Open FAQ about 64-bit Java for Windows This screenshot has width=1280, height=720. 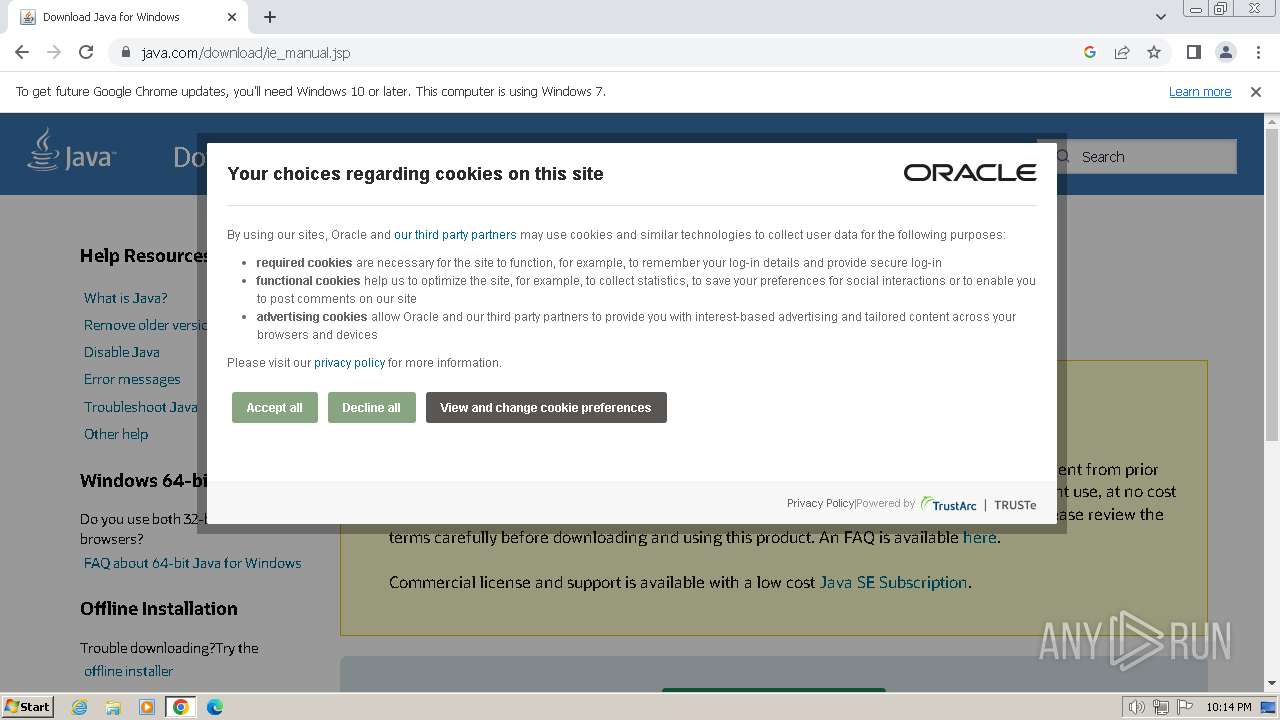(x=192, y=563)
